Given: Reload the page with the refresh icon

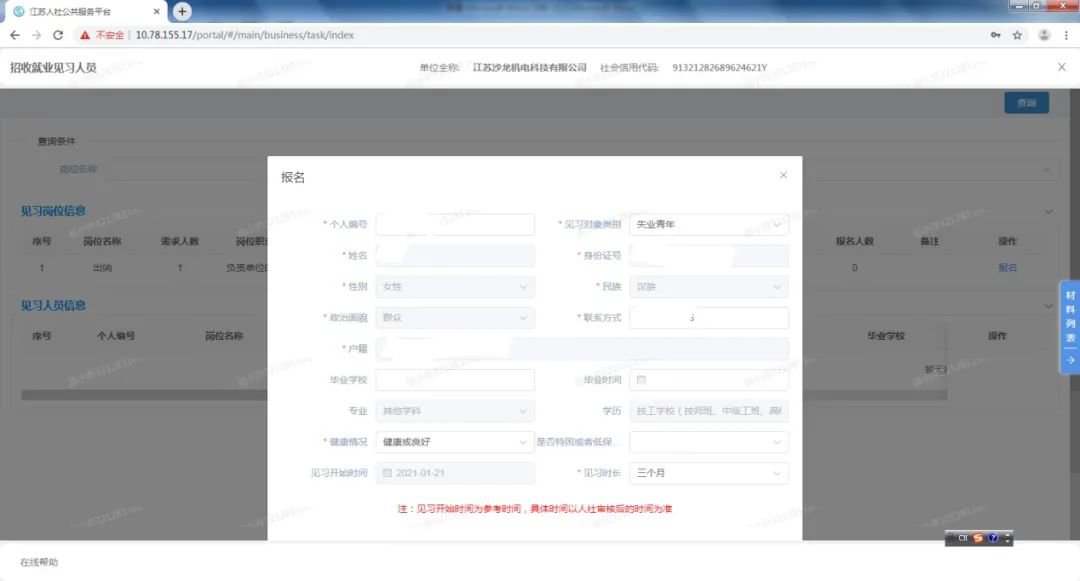Looking at the screenshot, I should [x=58, y=35].
